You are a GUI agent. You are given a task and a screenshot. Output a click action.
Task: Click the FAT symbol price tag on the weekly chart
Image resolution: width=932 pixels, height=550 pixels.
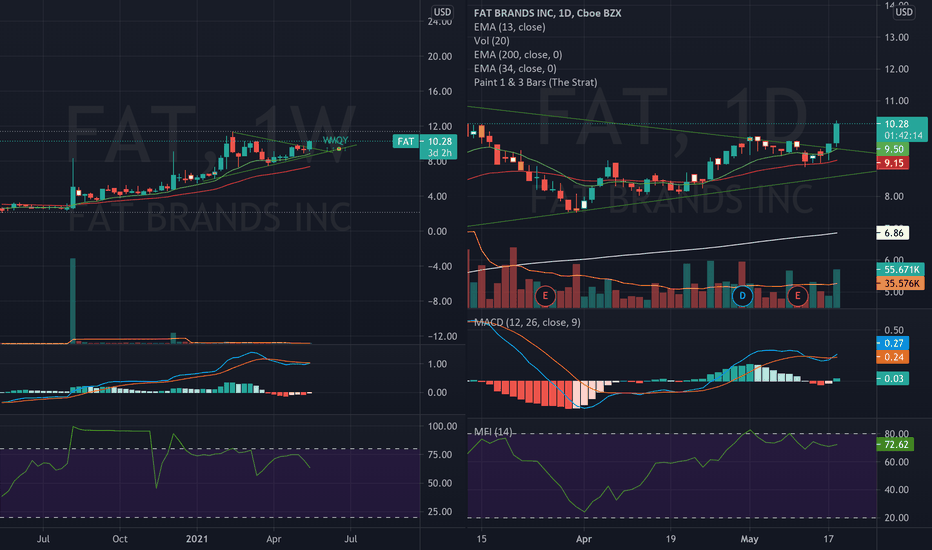(406, 142)
